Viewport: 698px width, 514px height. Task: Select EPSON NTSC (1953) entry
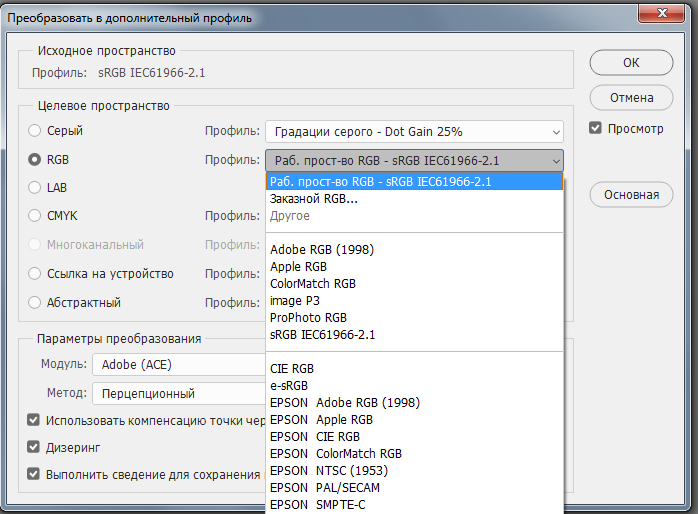[x=414, y=470]
